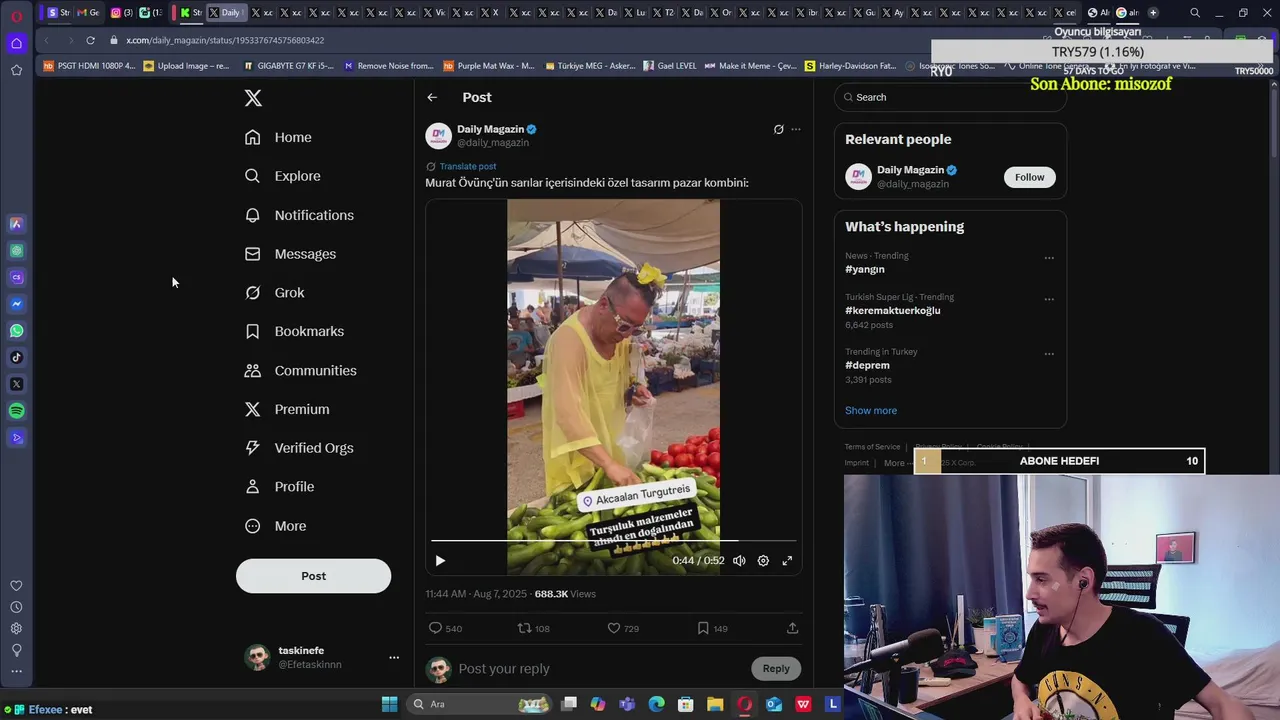
Task: Open Explore in X sidebar
Action: tap(283, 176)
